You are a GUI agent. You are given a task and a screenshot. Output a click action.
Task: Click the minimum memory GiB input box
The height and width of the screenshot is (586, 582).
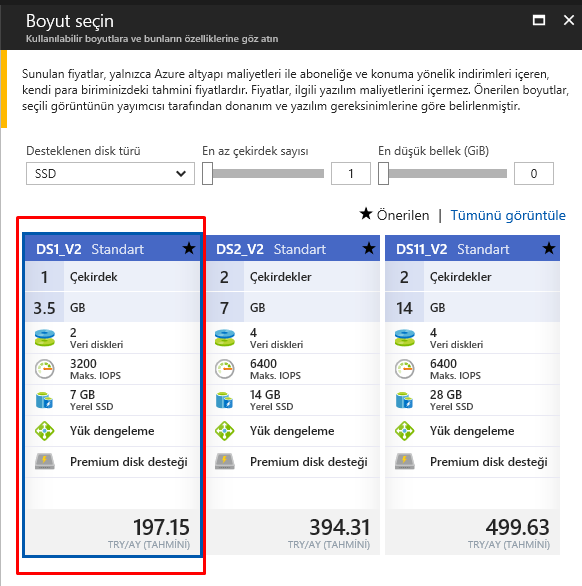[534, 173]
